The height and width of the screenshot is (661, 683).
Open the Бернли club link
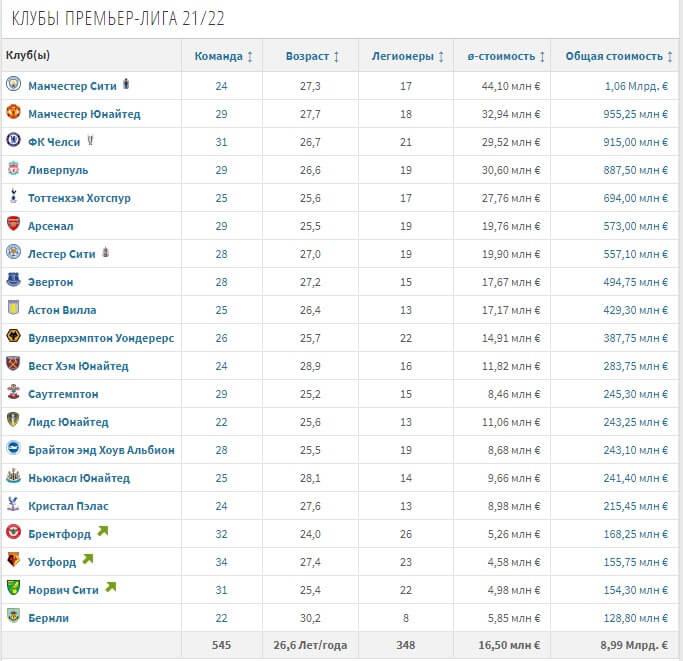point(48,618)
